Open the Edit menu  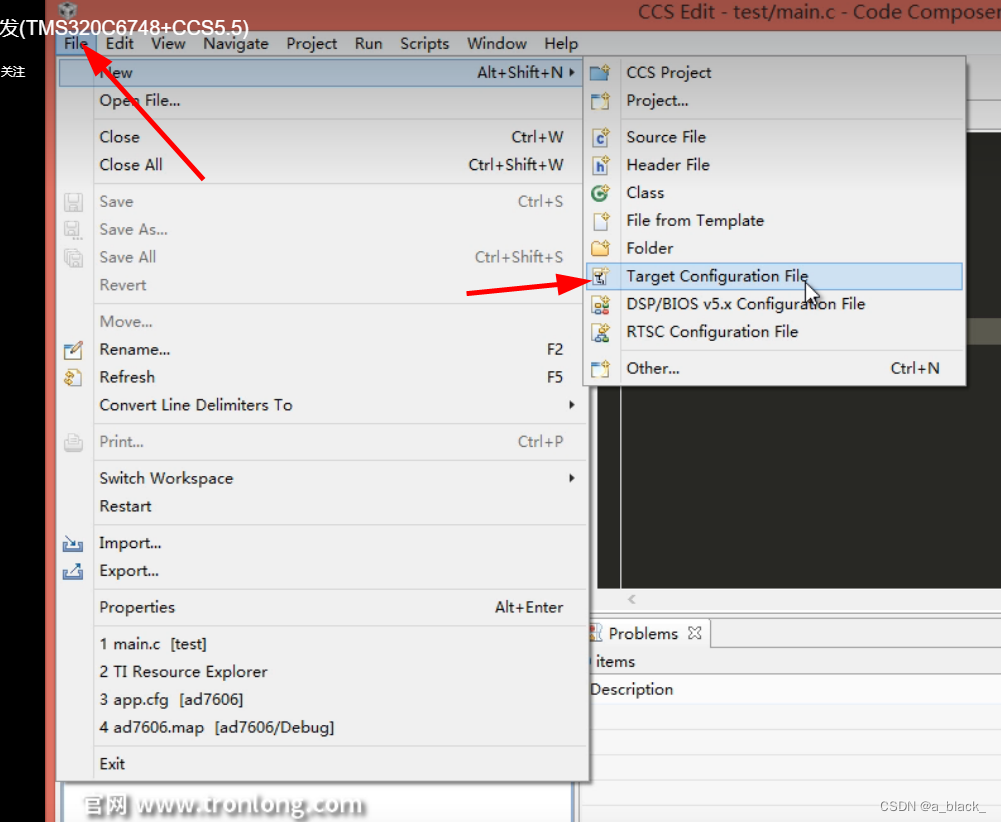[119, 43]
